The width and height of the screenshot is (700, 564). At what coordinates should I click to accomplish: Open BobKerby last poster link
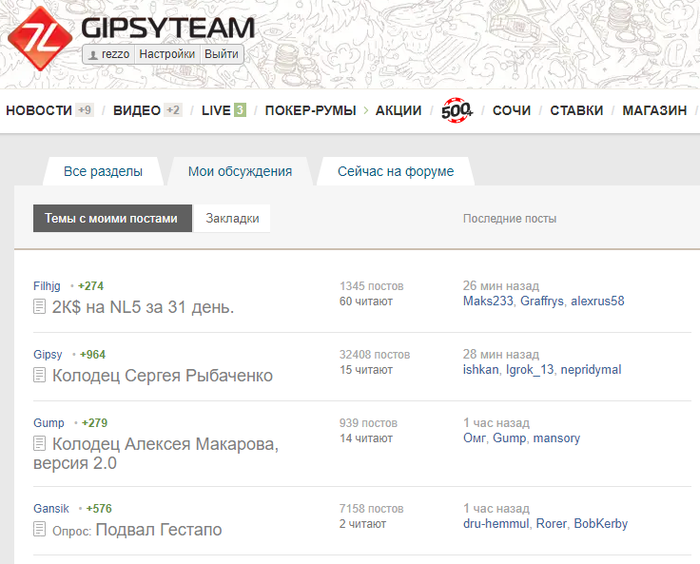[601, 523]
